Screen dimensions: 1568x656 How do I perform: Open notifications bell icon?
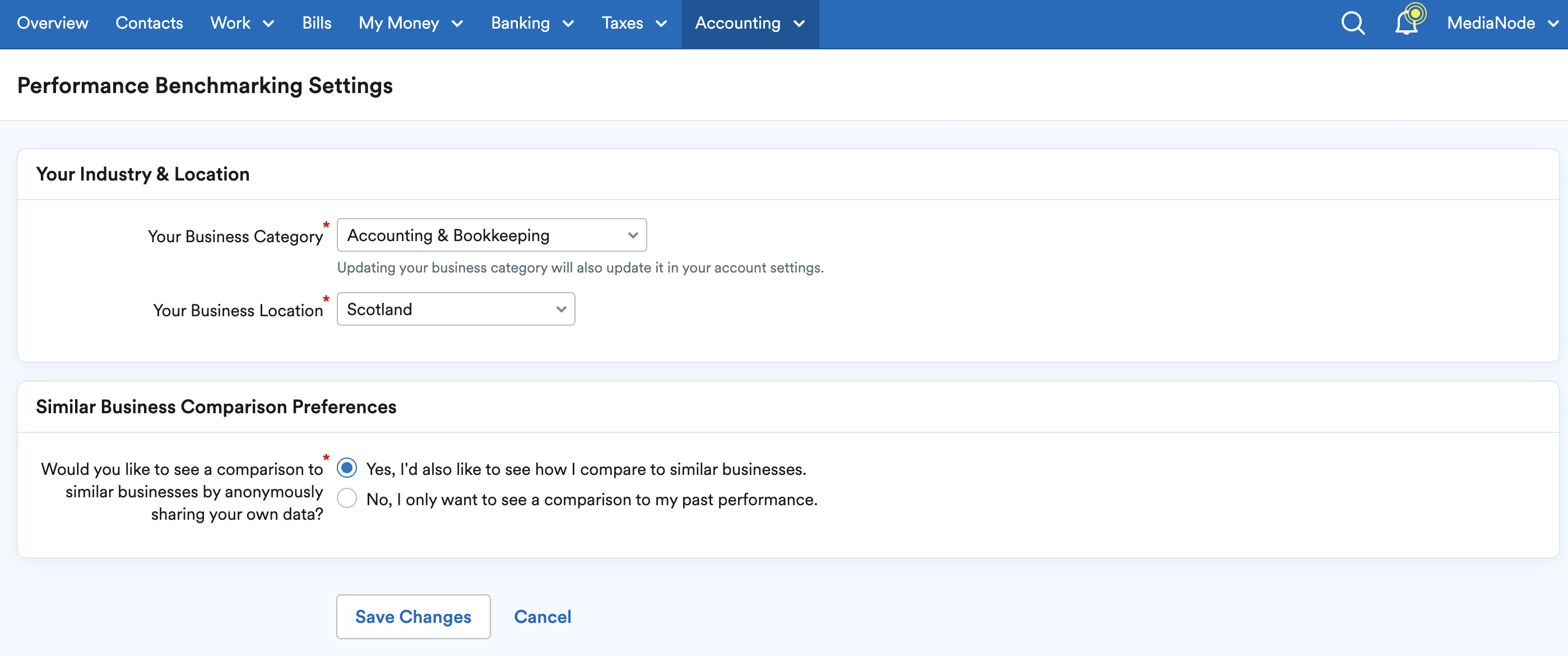[x=1407, y=22]
